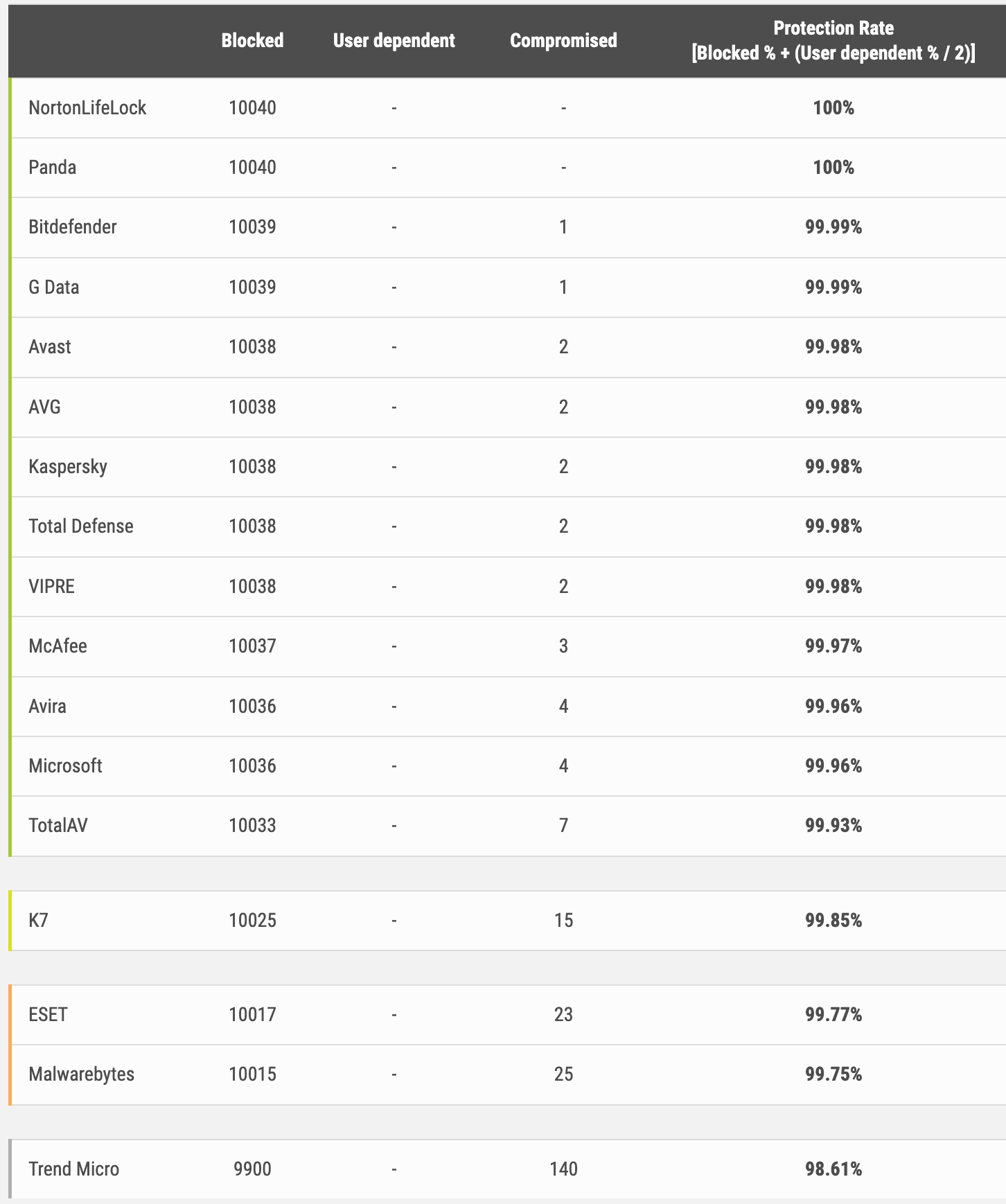
Task: Select the Microsoft product name
Action: (x=66, y=766)
